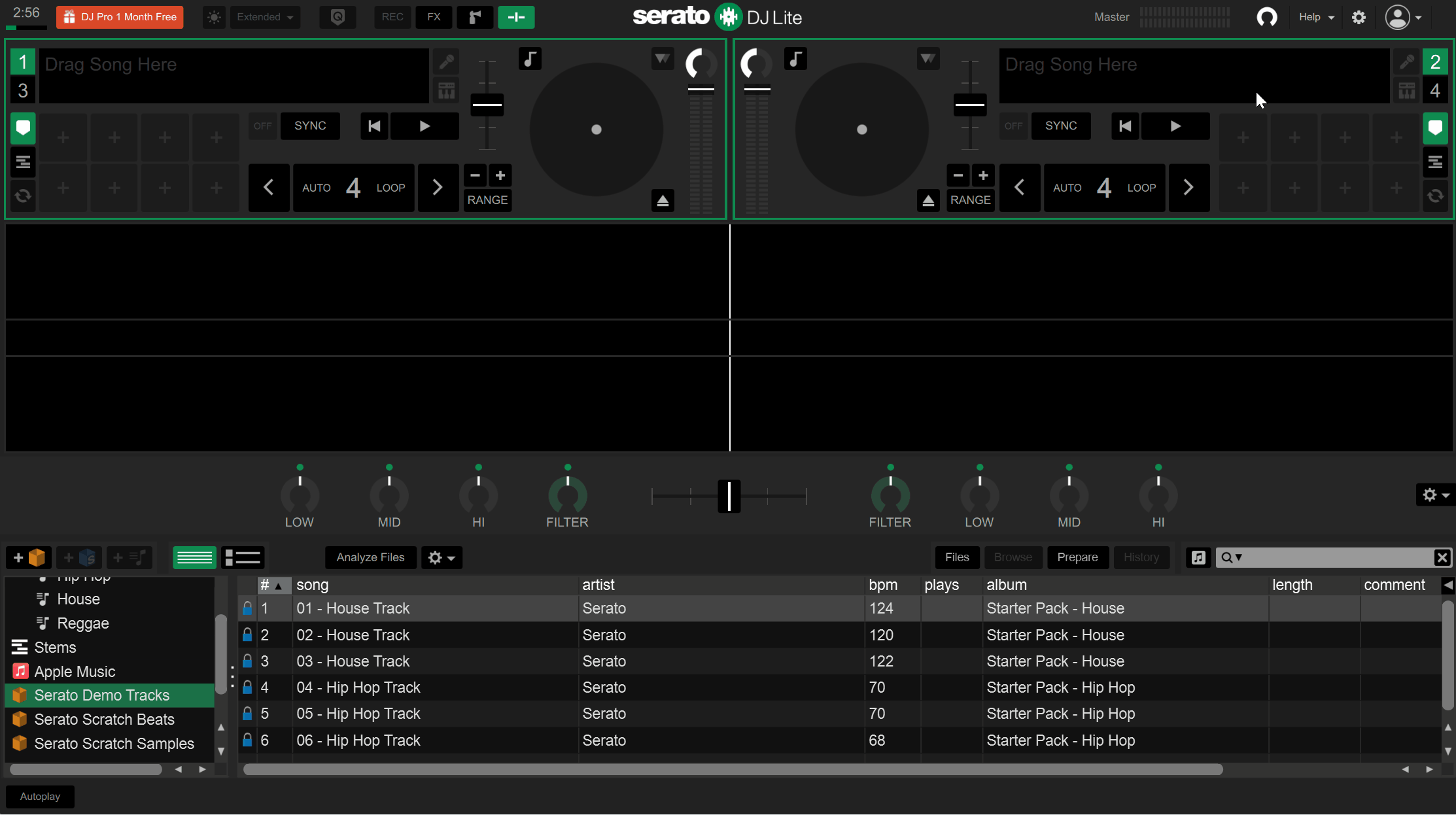
Task: Click deck 1 FILTER knob
Action: pos(567,495)
